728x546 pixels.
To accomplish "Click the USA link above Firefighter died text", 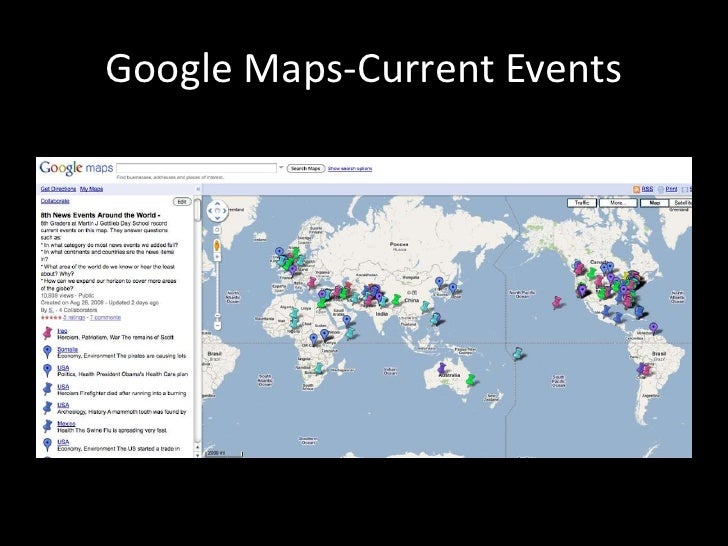I will click(x=63, y=386).
